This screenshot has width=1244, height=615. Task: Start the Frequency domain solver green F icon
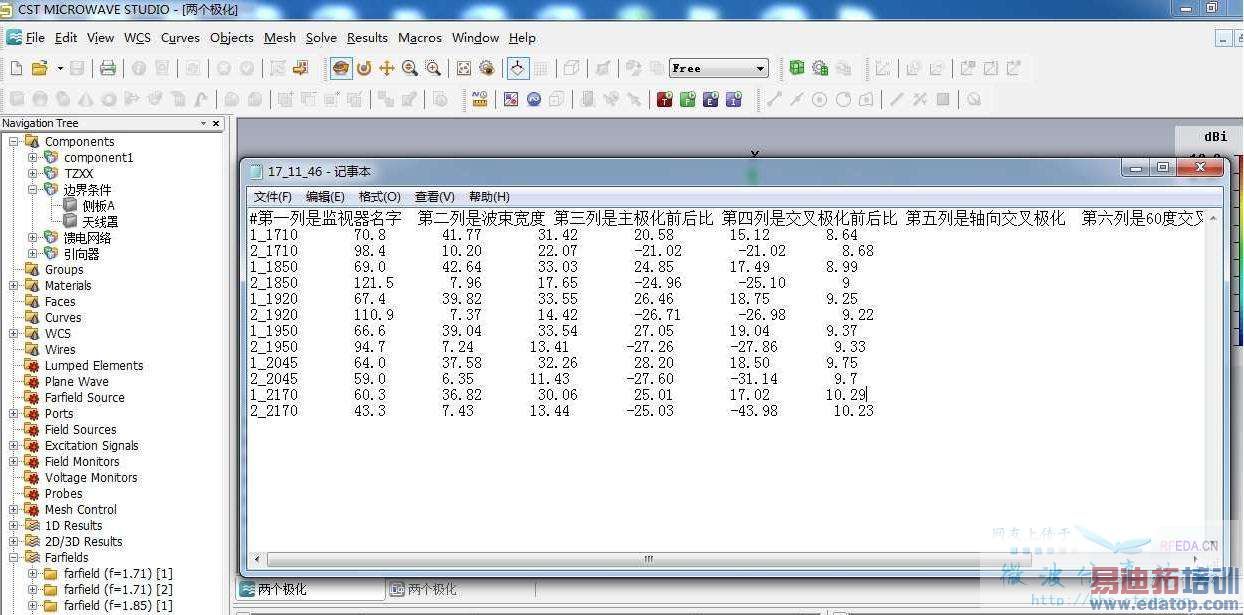688,99
